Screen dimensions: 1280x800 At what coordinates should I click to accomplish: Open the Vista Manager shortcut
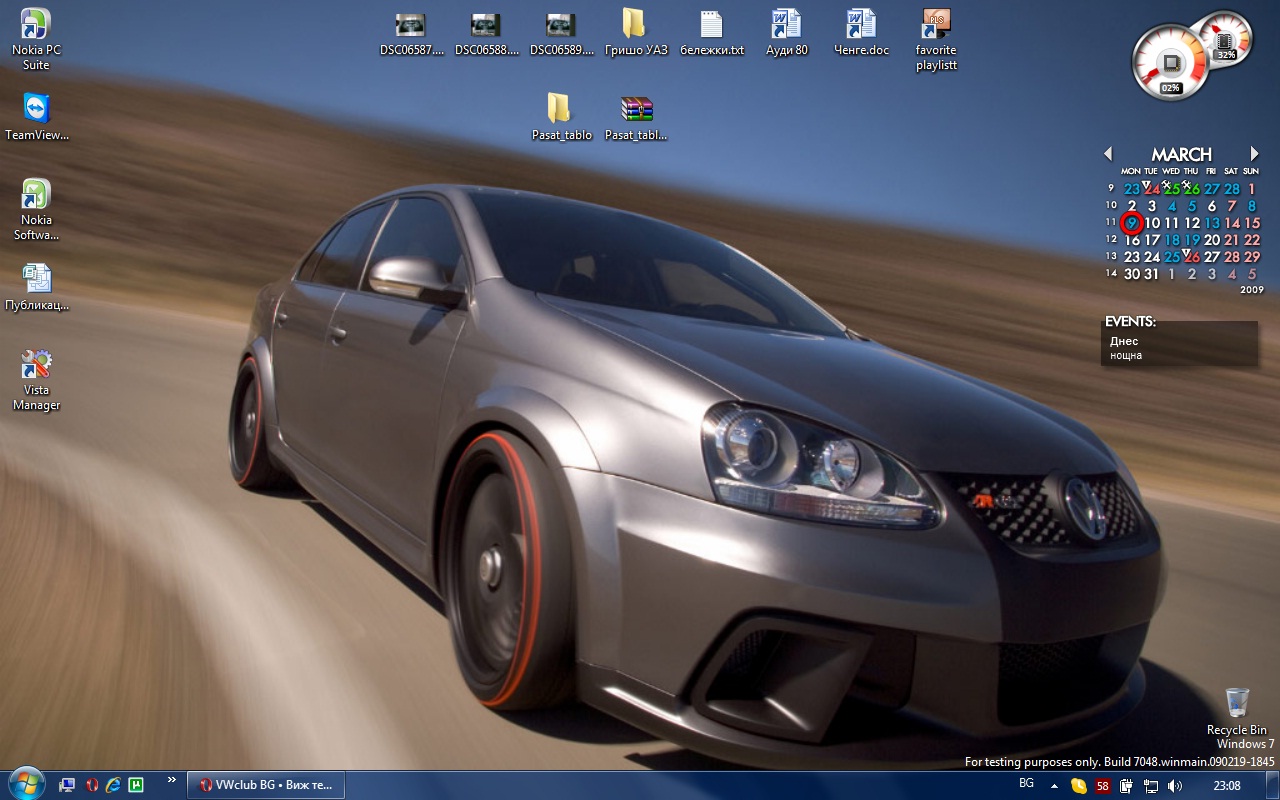point(36,365)
